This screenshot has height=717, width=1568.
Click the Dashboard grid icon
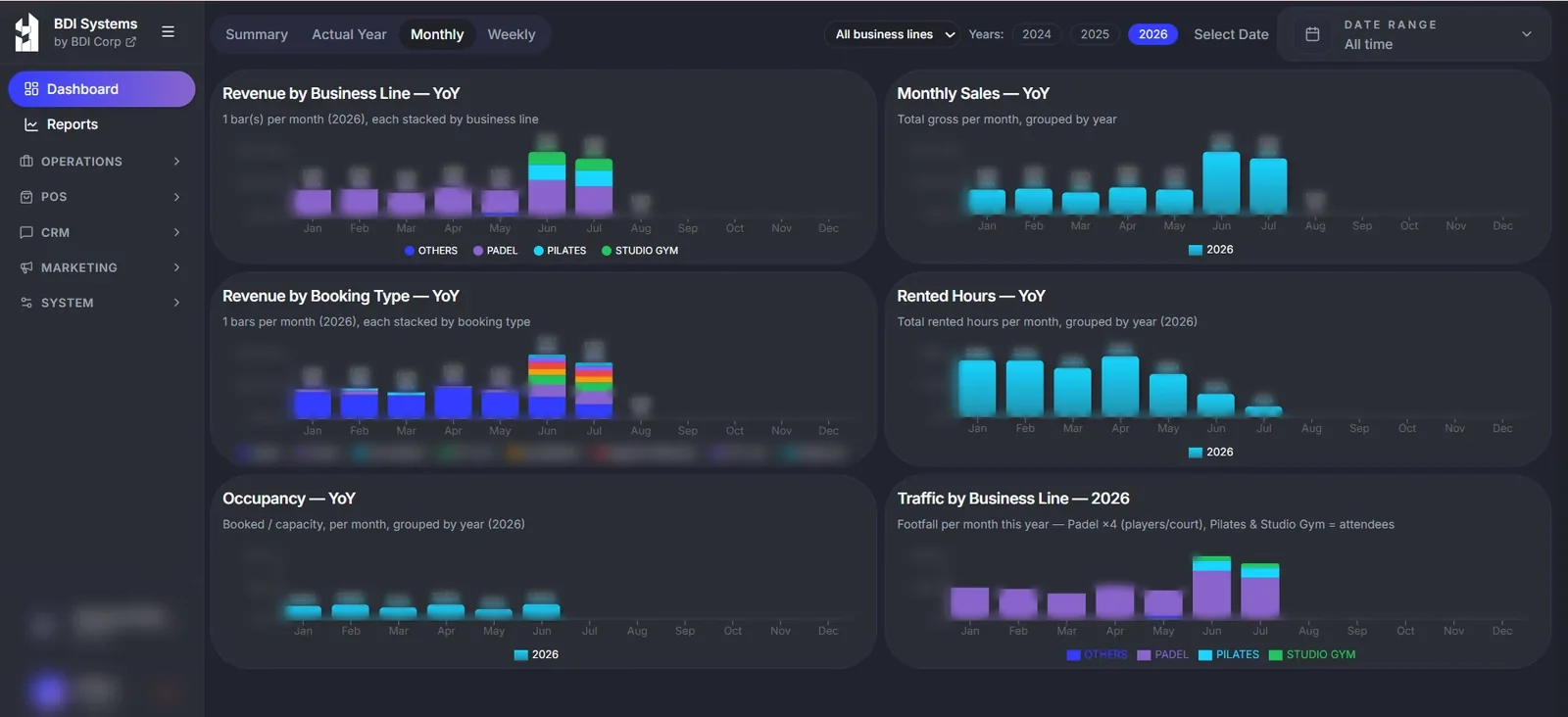tap(31, 89)
